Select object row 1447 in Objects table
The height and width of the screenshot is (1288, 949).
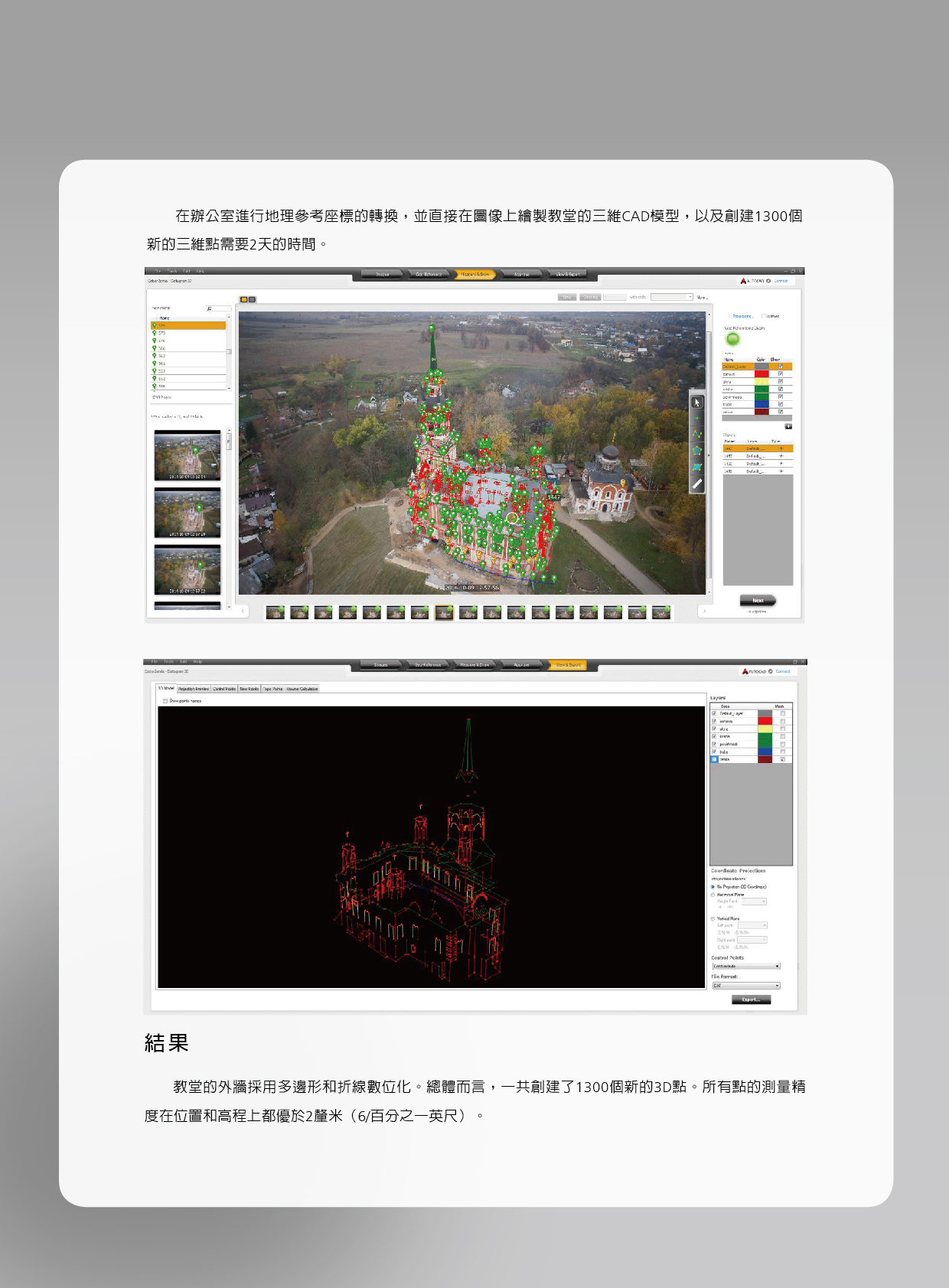pos(757,448)
